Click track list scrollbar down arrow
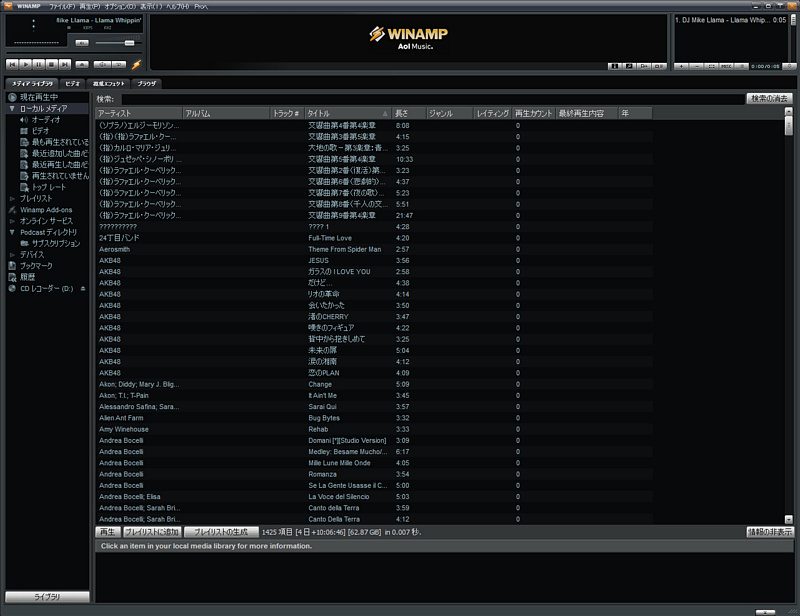 [789, 519]
